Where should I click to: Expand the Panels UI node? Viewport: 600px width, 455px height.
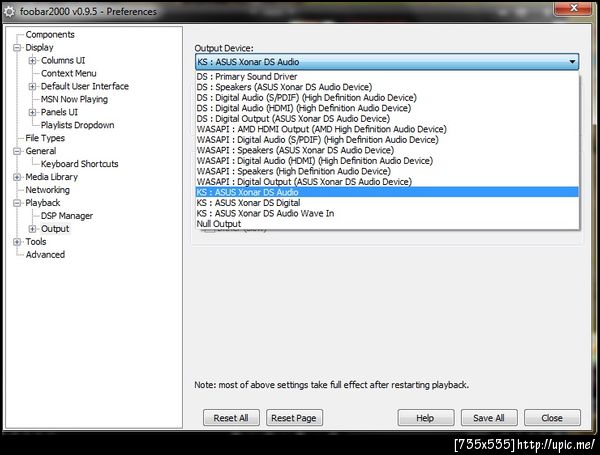pos(33,113)
